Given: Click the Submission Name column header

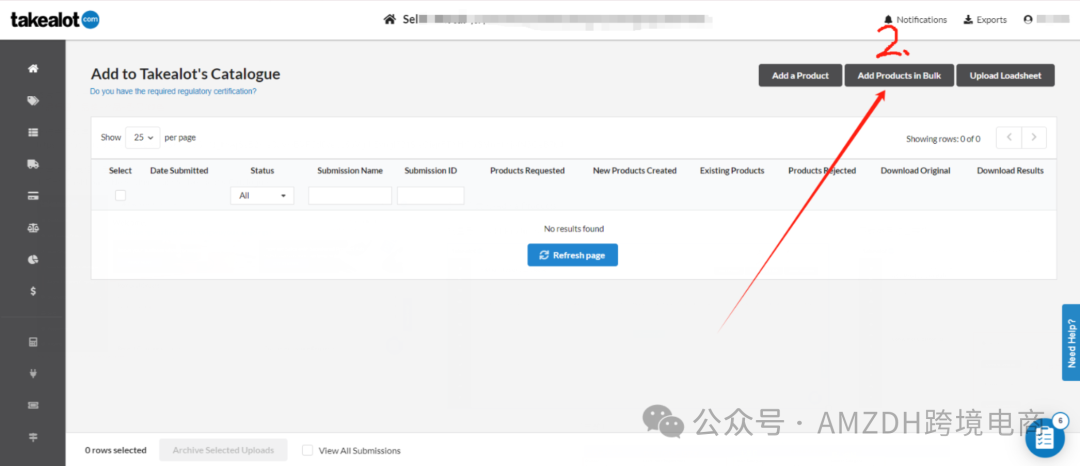Looking at the screenshot, I should pos(350,171).
